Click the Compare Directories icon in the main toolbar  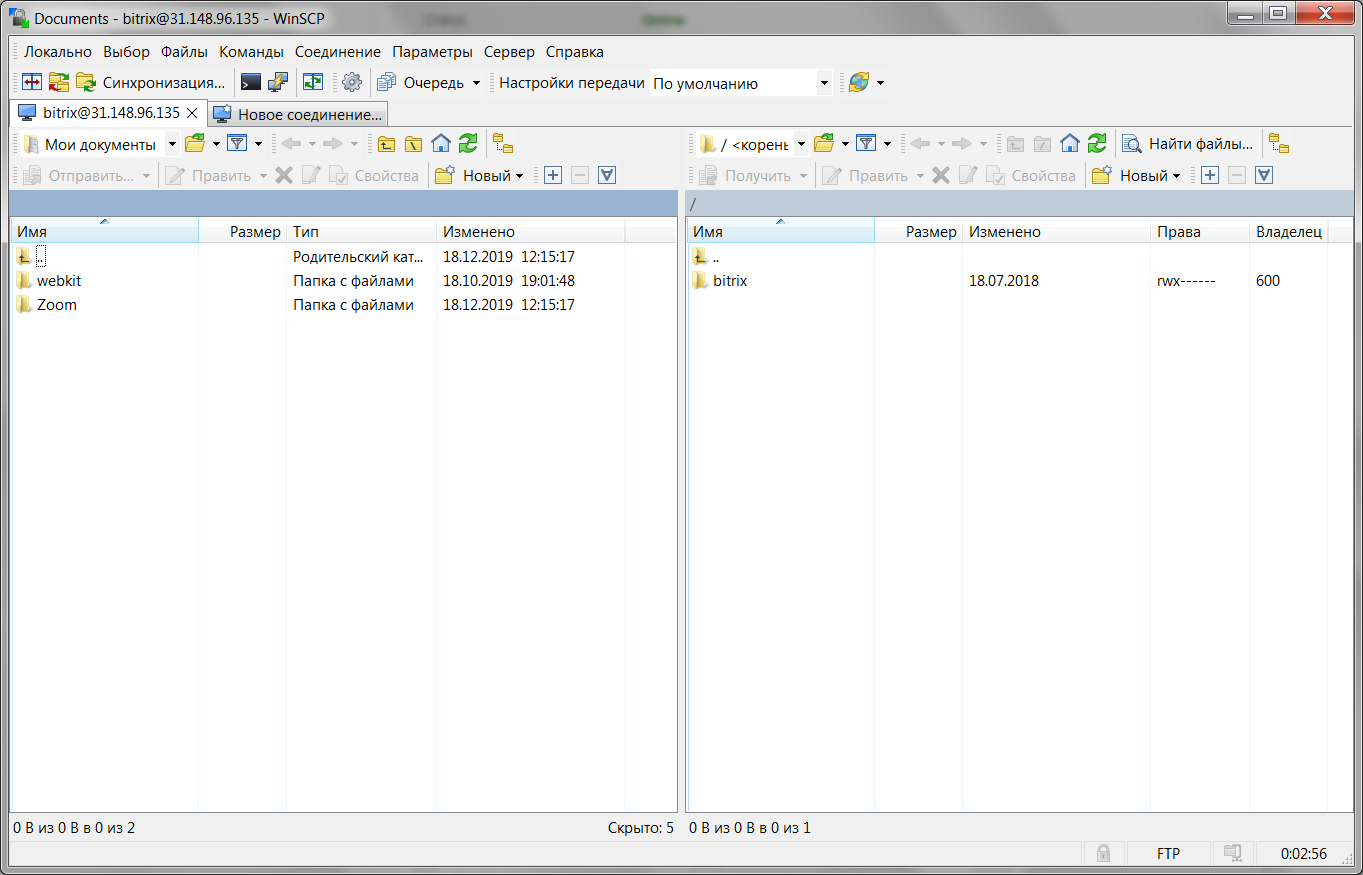click(32, 83)
